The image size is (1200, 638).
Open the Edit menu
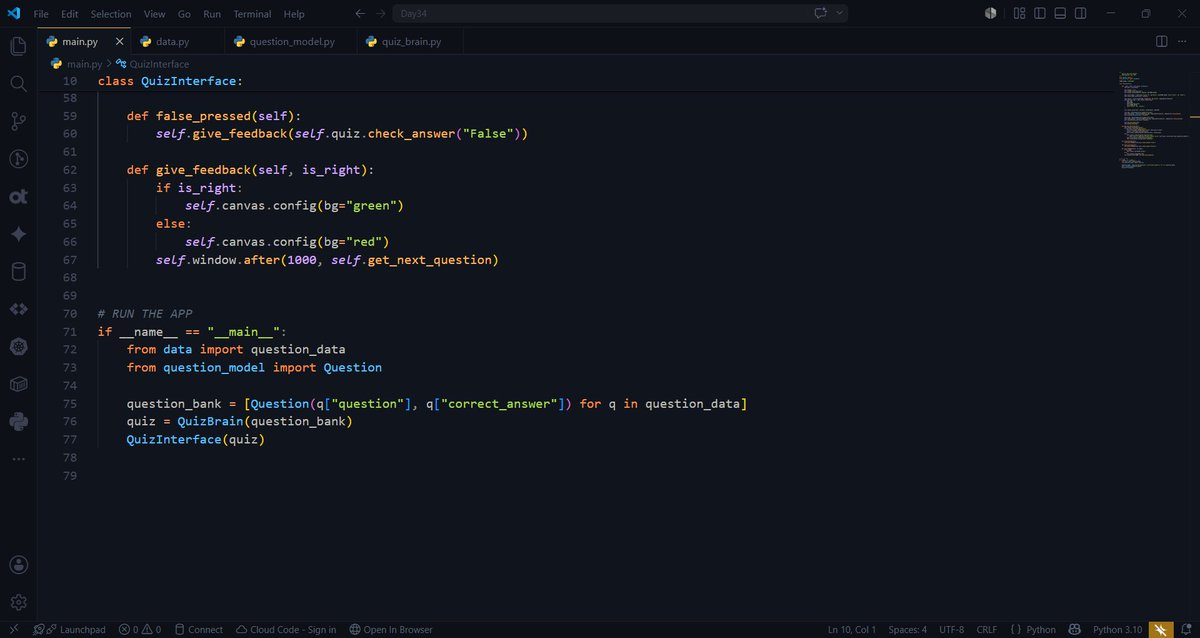pos(69,14)
